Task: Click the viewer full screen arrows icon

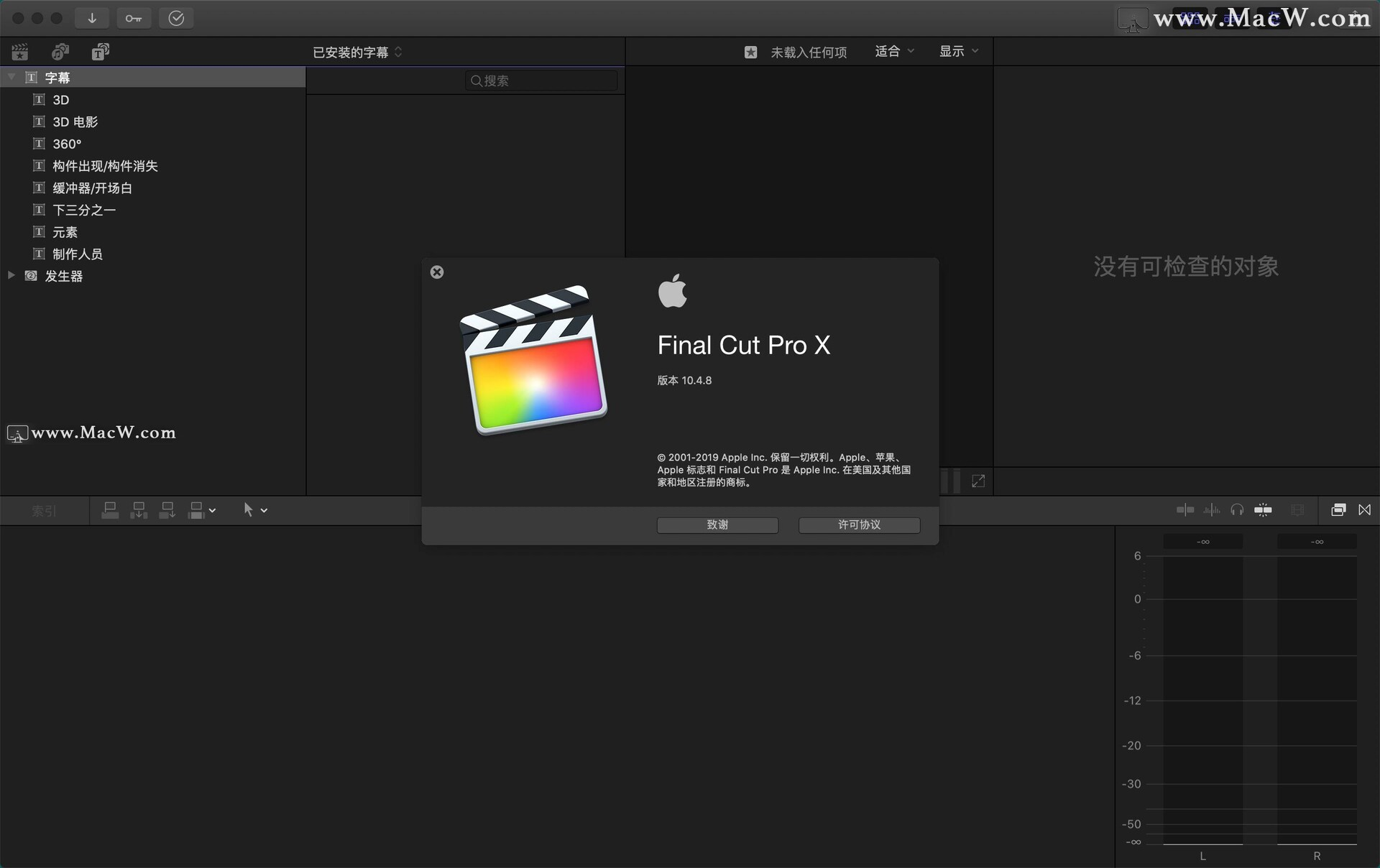Action: point(978,481)
